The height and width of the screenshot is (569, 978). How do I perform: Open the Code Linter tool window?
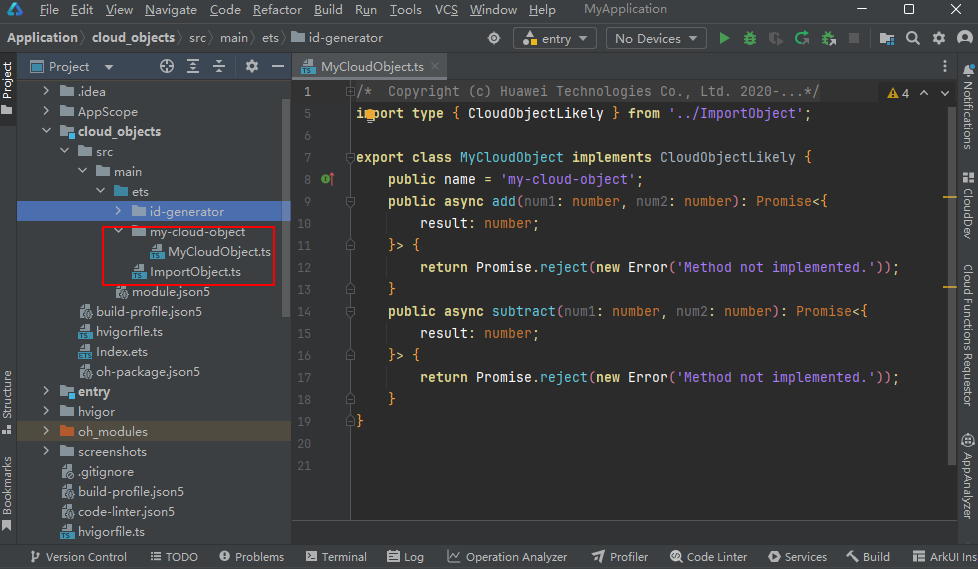(709, 557)
